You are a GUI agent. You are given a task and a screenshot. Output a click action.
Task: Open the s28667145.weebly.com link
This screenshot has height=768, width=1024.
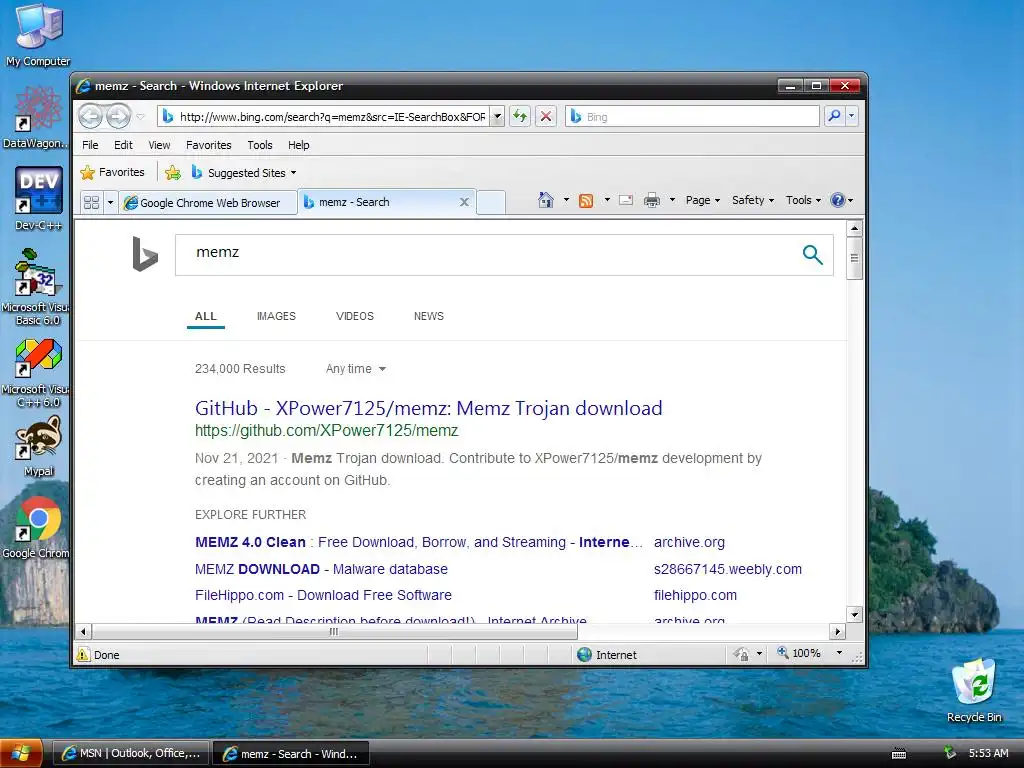[728, 569]
